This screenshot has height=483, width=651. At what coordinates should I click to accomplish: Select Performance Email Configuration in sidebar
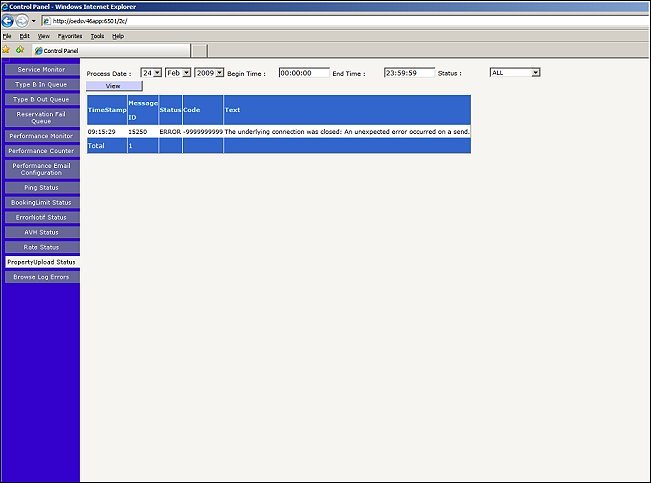click(41, 169)
